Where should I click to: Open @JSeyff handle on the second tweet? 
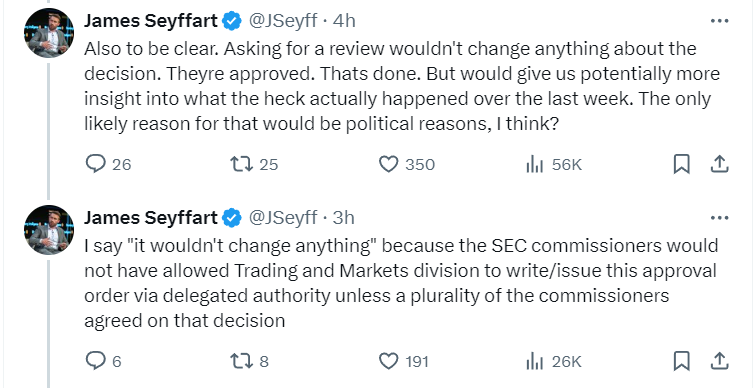[x=283, y=218]
